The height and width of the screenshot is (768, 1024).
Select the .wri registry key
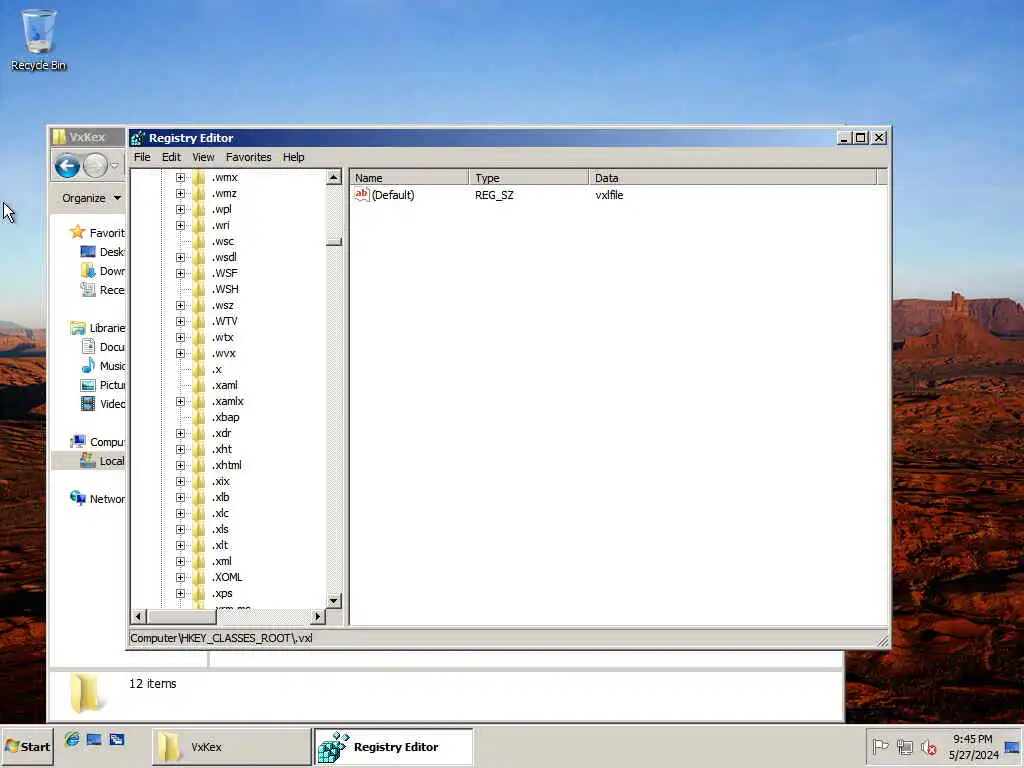coord(221,225)
